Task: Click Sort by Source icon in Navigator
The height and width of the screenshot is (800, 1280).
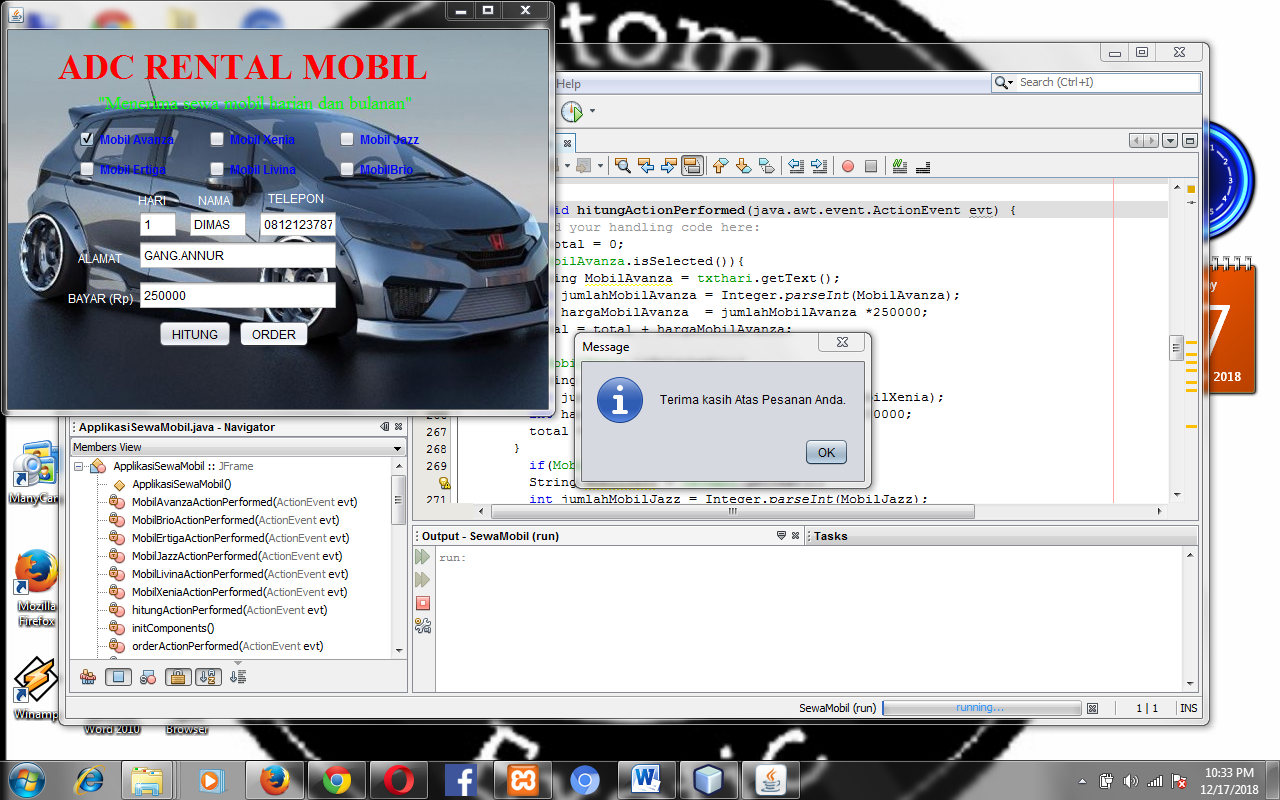Action: [x=238, y=677]
